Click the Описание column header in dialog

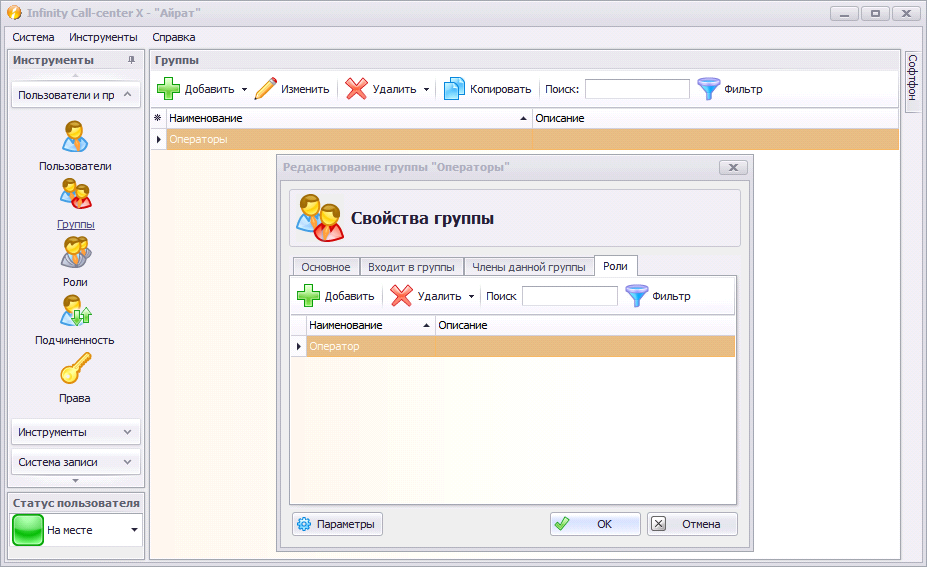(x=585, y=325)
